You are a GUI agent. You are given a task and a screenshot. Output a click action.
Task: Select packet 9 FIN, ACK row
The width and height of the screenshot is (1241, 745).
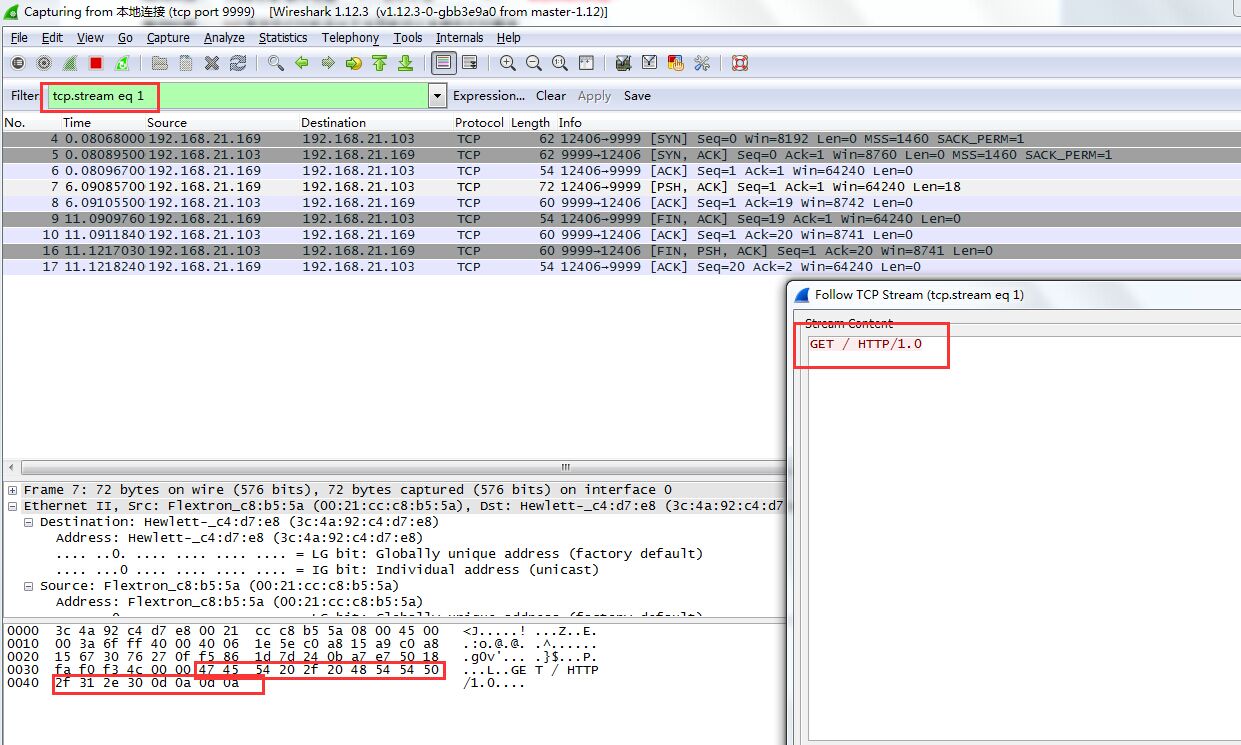click(620, 219)
